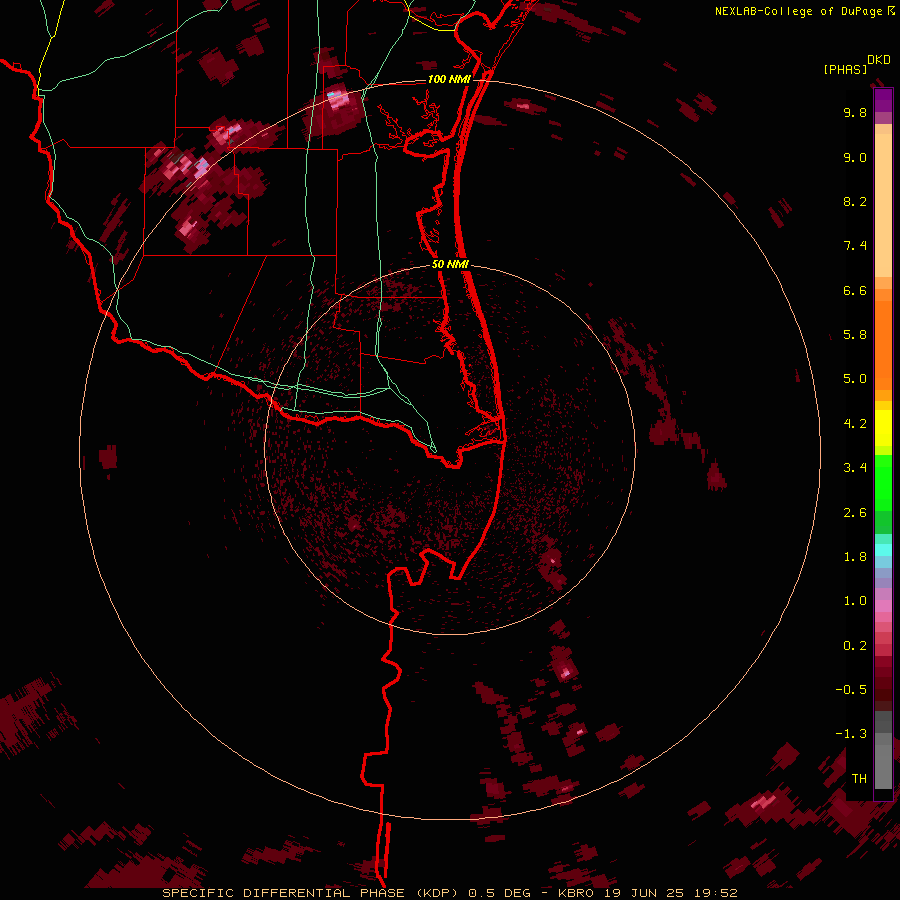Select the -0.5 scale label

[x=851, y=690]
